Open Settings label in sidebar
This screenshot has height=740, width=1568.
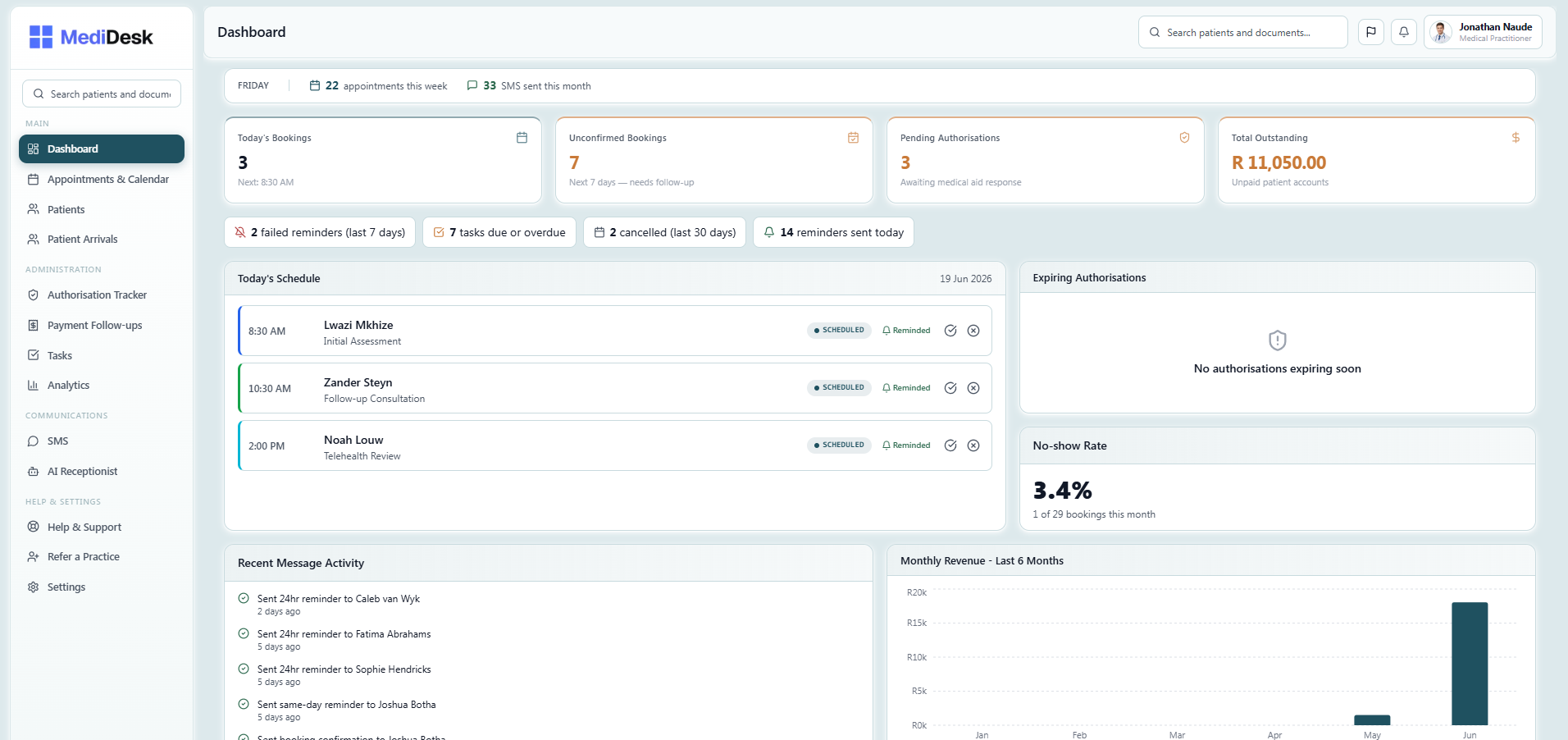66,587
